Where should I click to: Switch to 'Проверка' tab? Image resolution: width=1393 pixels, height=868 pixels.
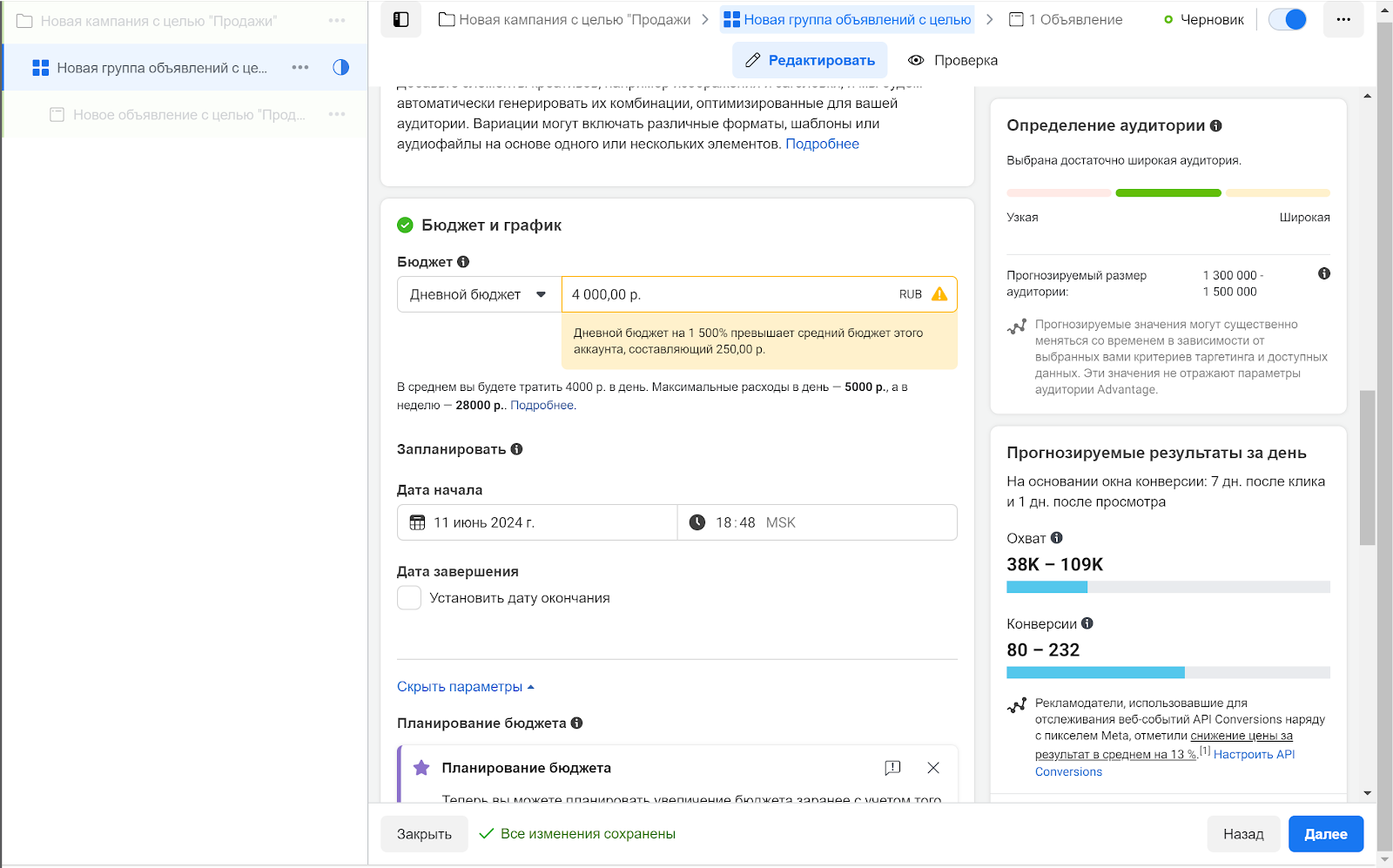(x=952, y=60)
